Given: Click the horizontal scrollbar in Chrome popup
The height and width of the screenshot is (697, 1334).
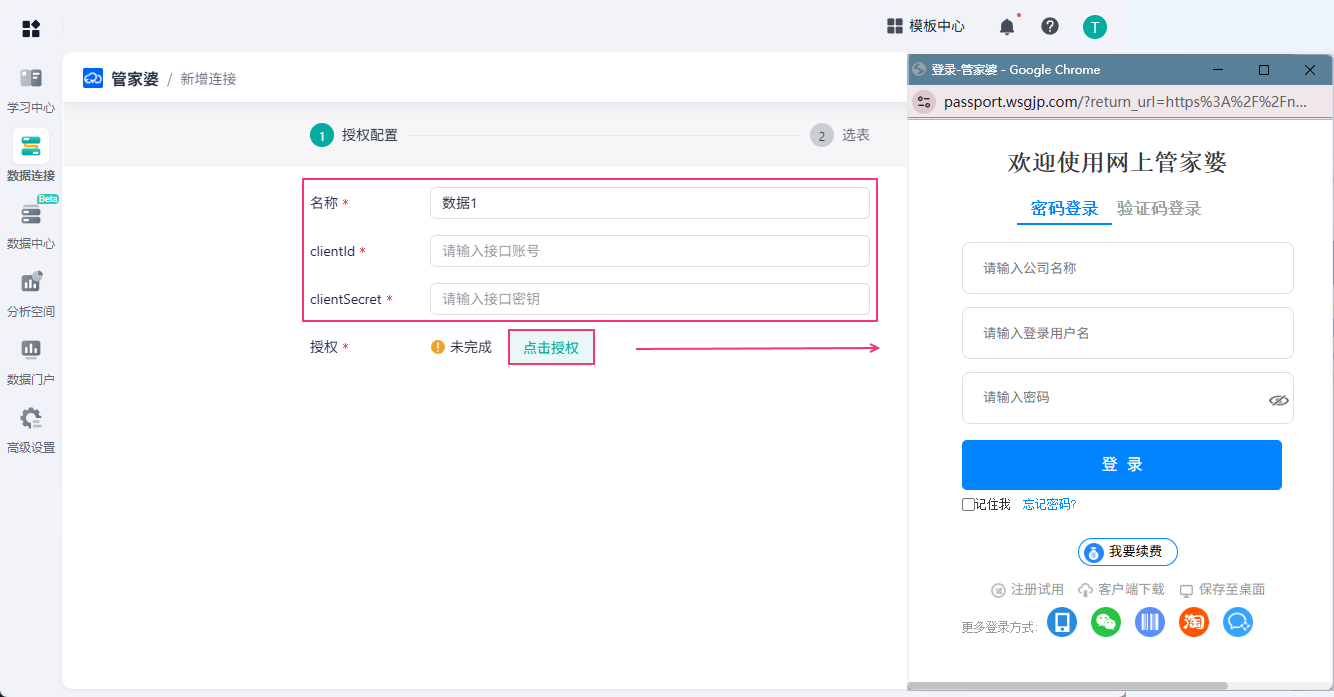Looking at the screenshot, I should (1068, 686).
